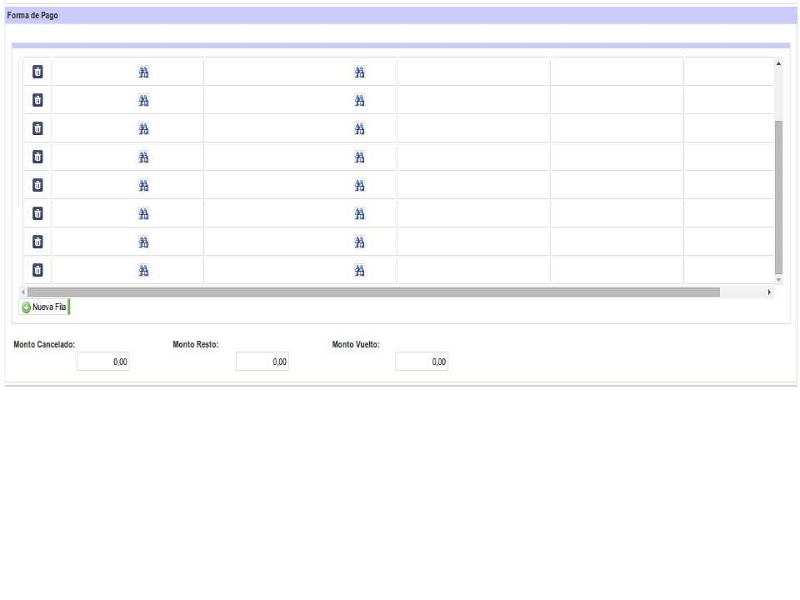Click the right binoculars icon in the sixth row
Image resolution: width=800 pixels, height=600 pixels.
point(360,214)
